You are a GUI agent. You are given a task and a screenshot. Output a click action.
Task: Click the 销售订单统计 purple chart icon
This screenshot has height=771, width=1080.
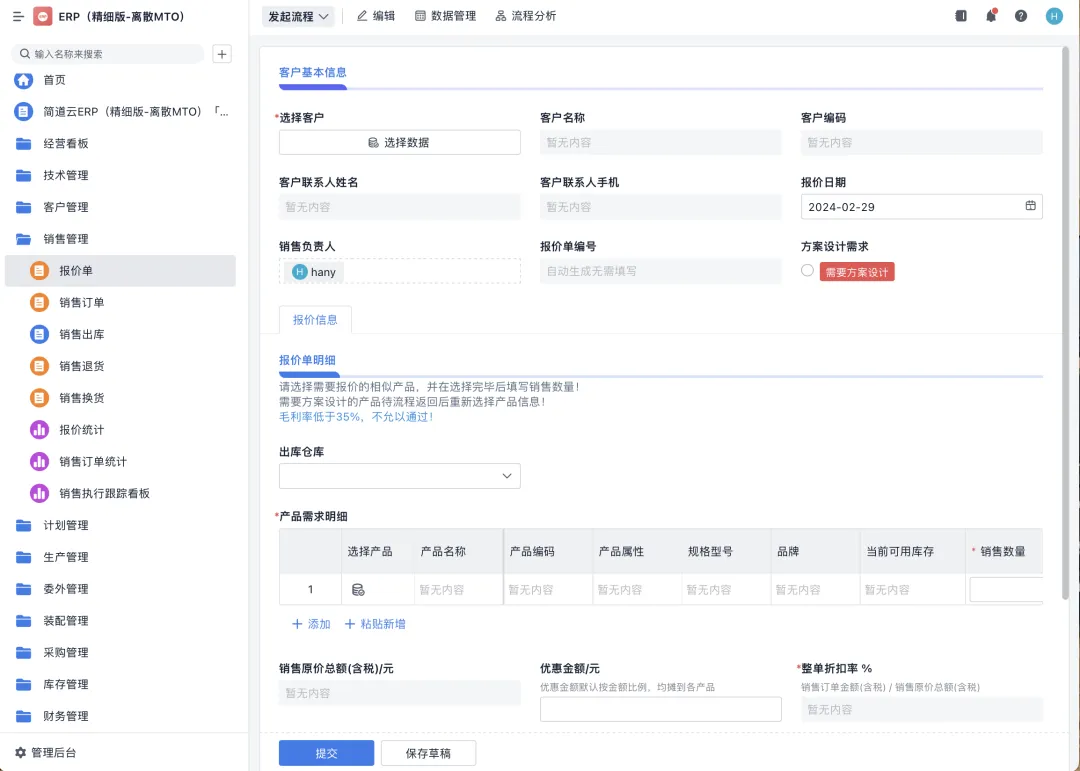click(x=39, y=462)
